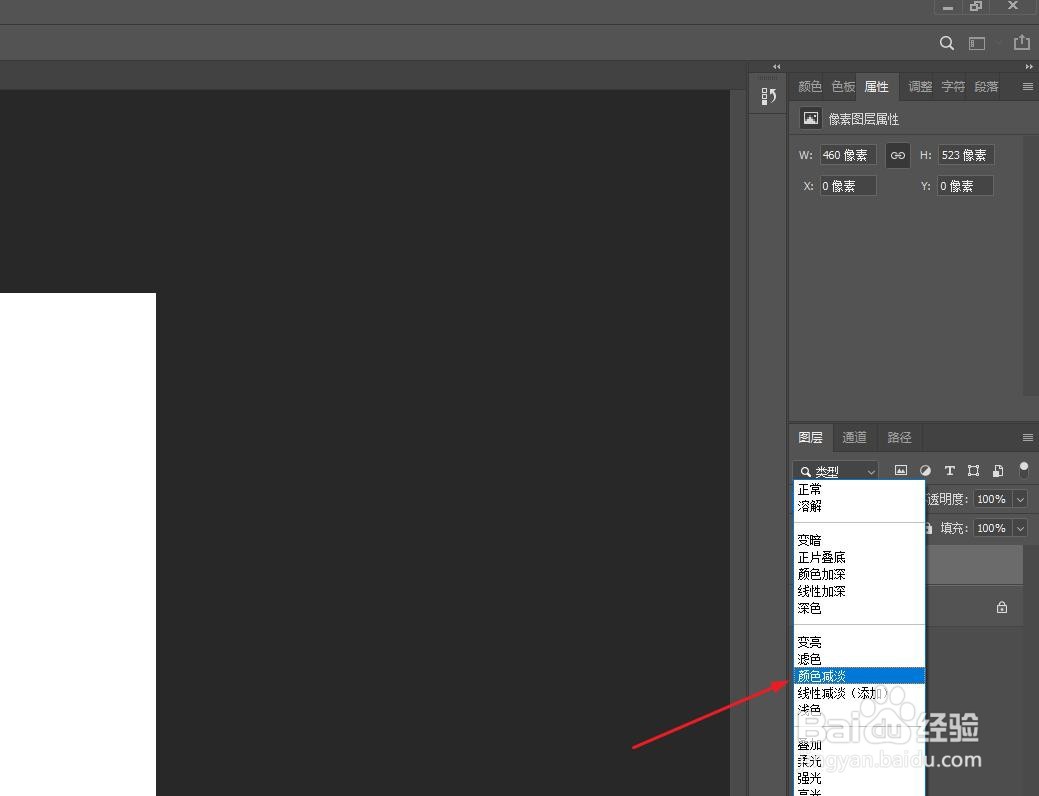Open the search icon in top bar
Screen dimensions: 1039x796
pyautogui.click(x=946, y=43)
